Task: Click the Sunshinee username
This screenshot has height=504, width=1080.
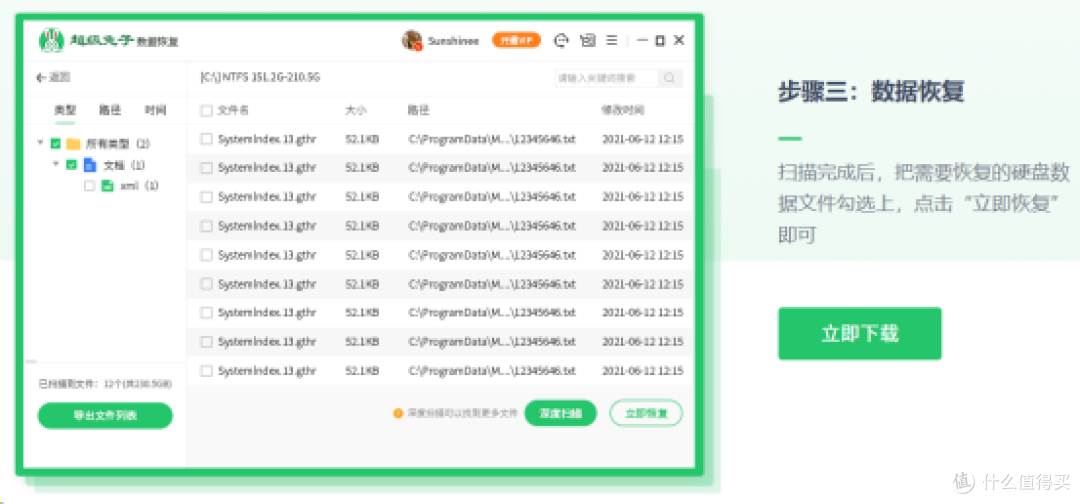Action: pyautogui.click(x=453, y=41)
